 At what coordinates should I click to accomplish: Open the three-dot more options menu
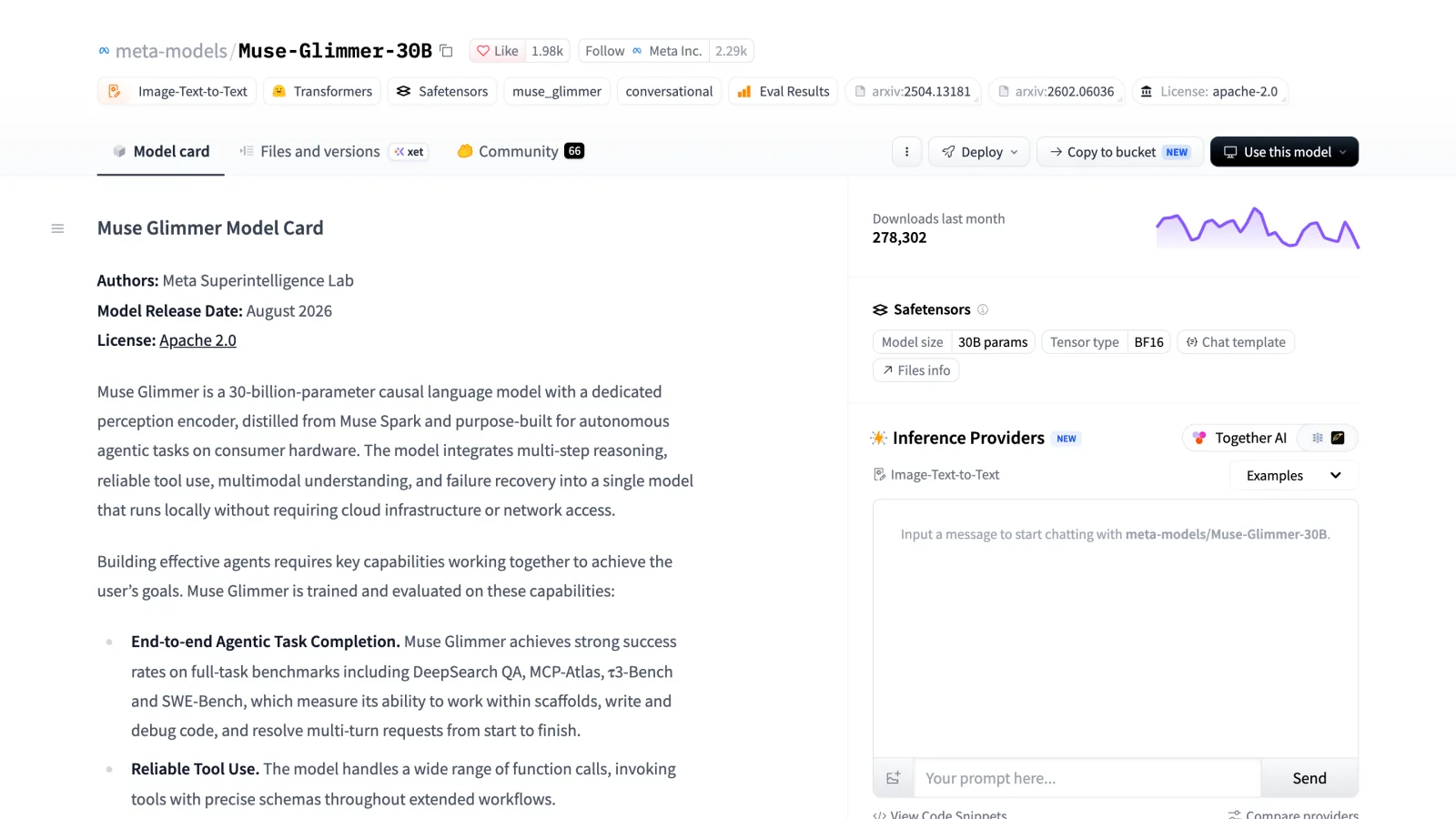coord(906,152)
